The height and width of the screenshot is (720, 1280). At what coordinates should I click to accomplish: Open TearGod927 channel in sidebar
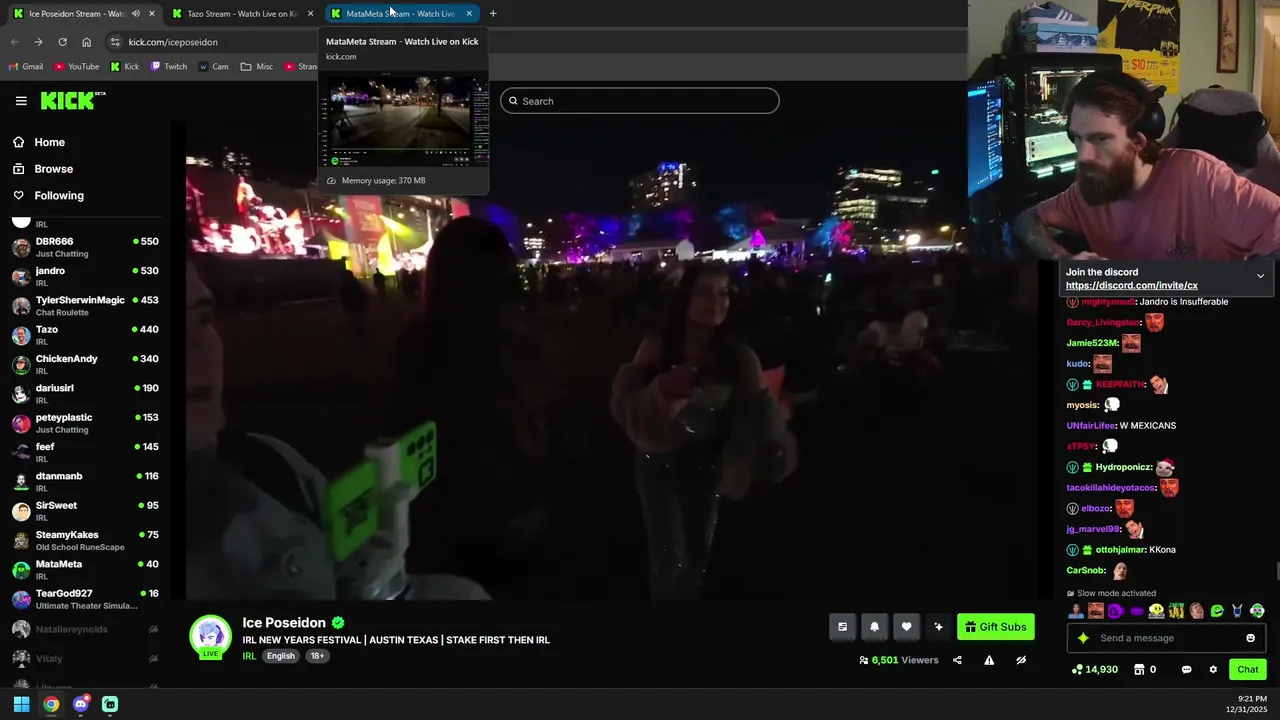(85, 599)
